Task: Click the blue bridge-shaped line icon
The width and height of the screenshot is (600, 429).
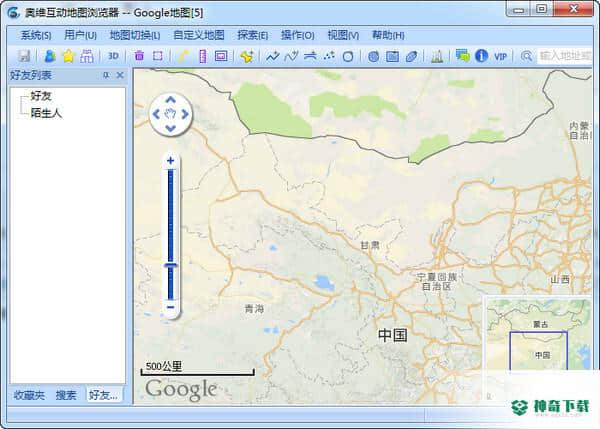Action: [310, 56]
